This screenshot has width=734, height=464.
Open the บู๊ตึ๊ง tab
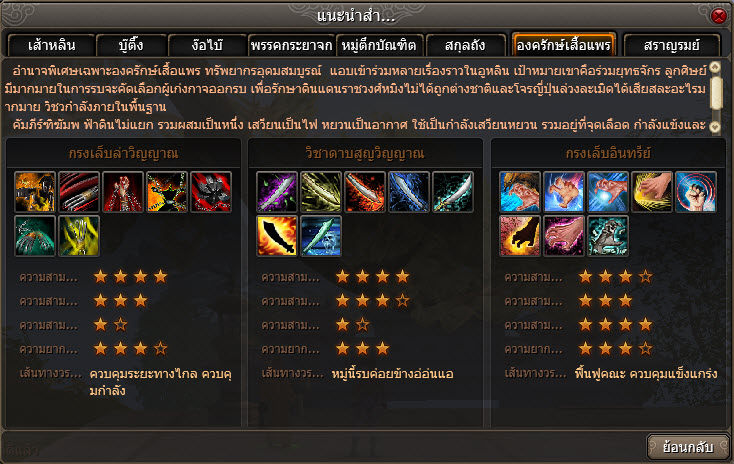pos(131,45)
